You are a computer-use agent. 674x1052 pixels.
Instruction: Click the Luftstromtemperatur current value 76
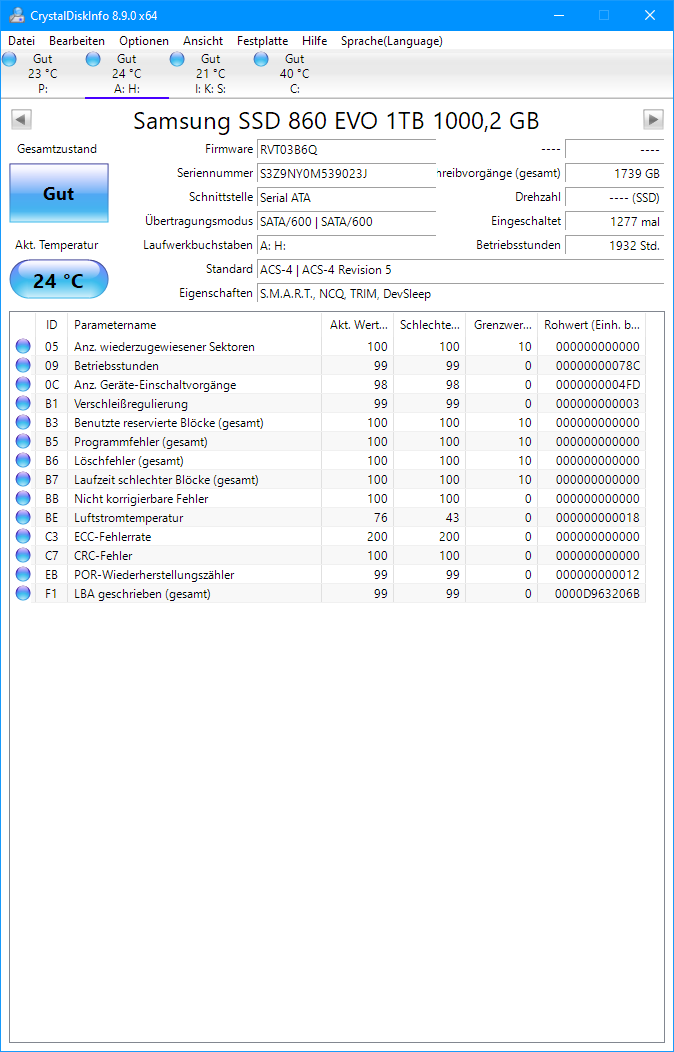pos(380,517)
